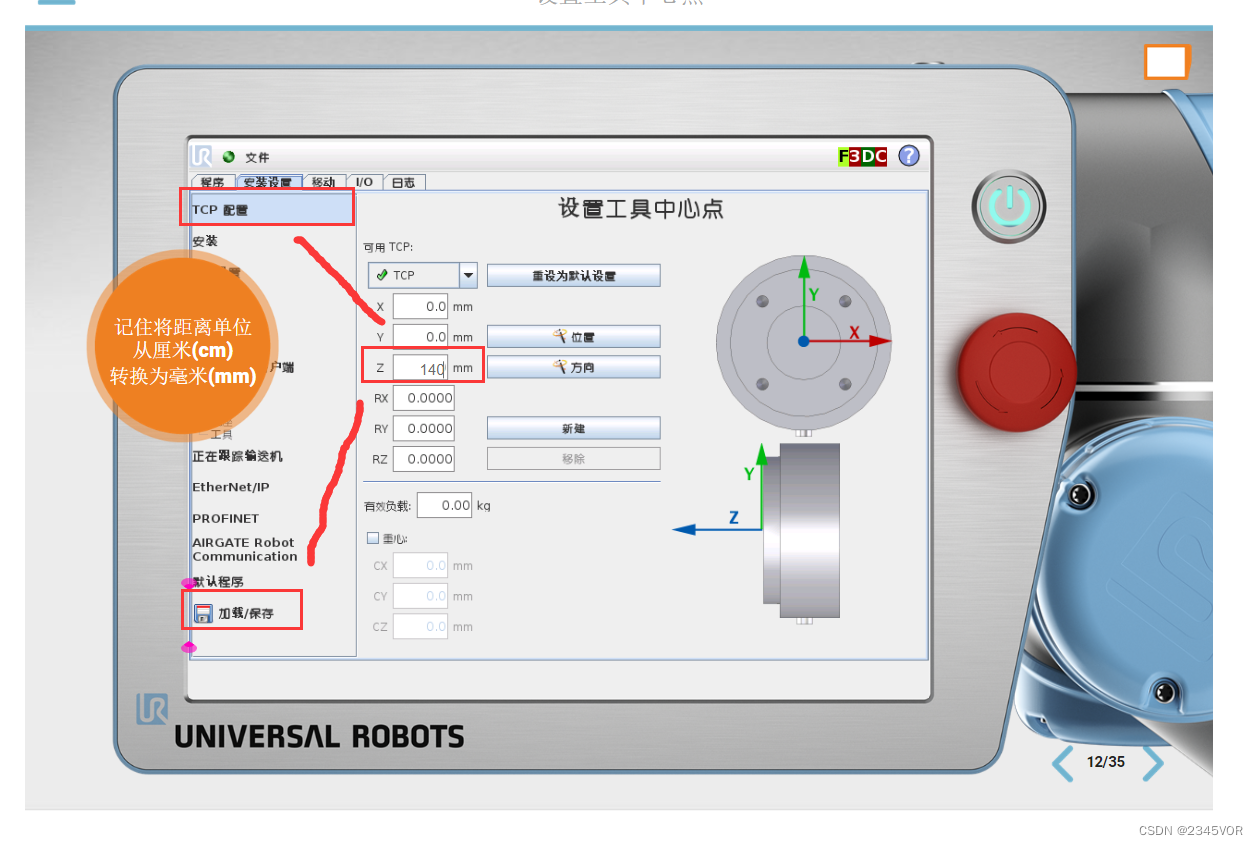
Task: Open the 文件 menu
Action: point(257,158)
